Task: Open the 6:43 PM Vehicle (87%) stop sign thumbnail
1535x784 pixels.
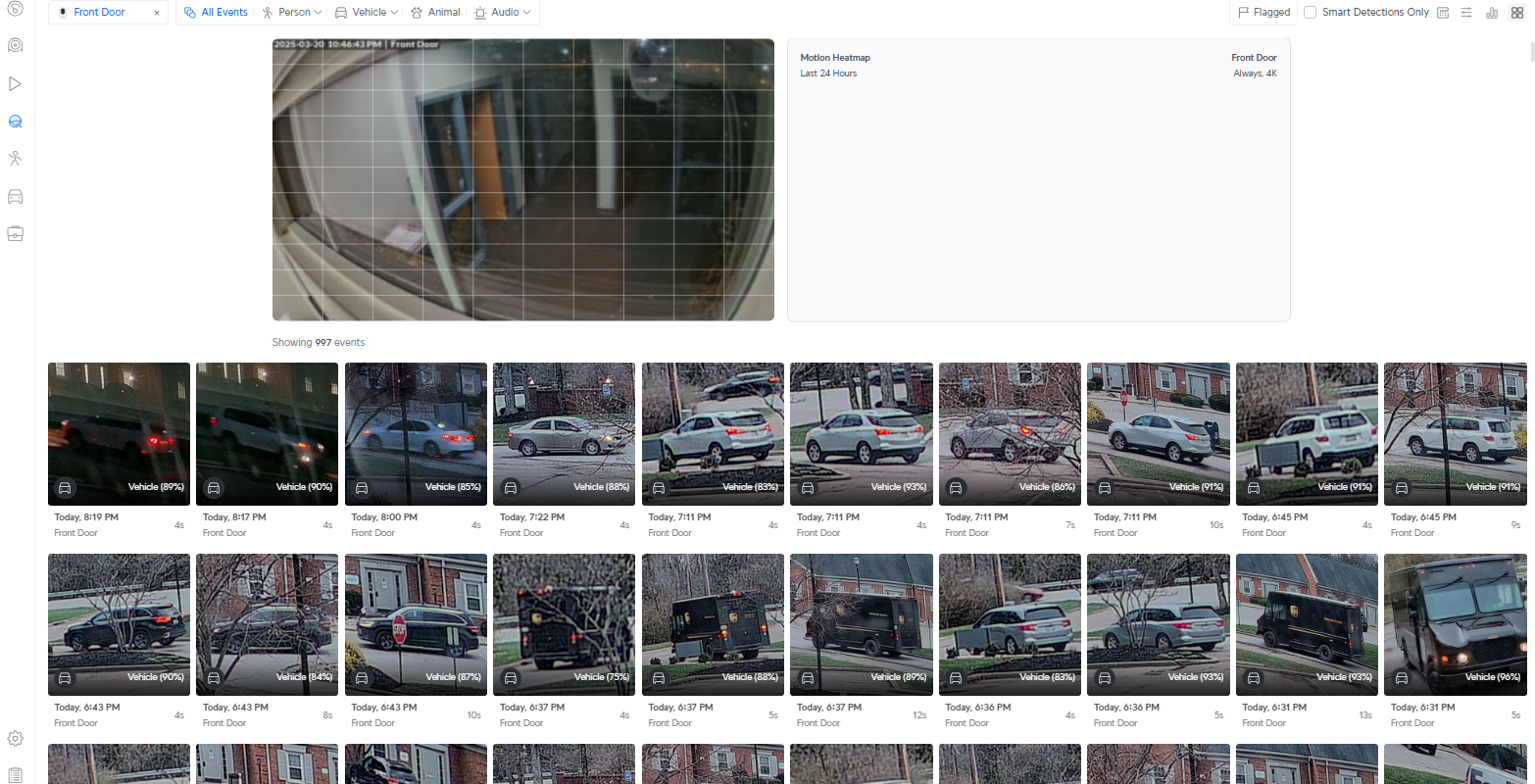Action: (x=416, y=624)
